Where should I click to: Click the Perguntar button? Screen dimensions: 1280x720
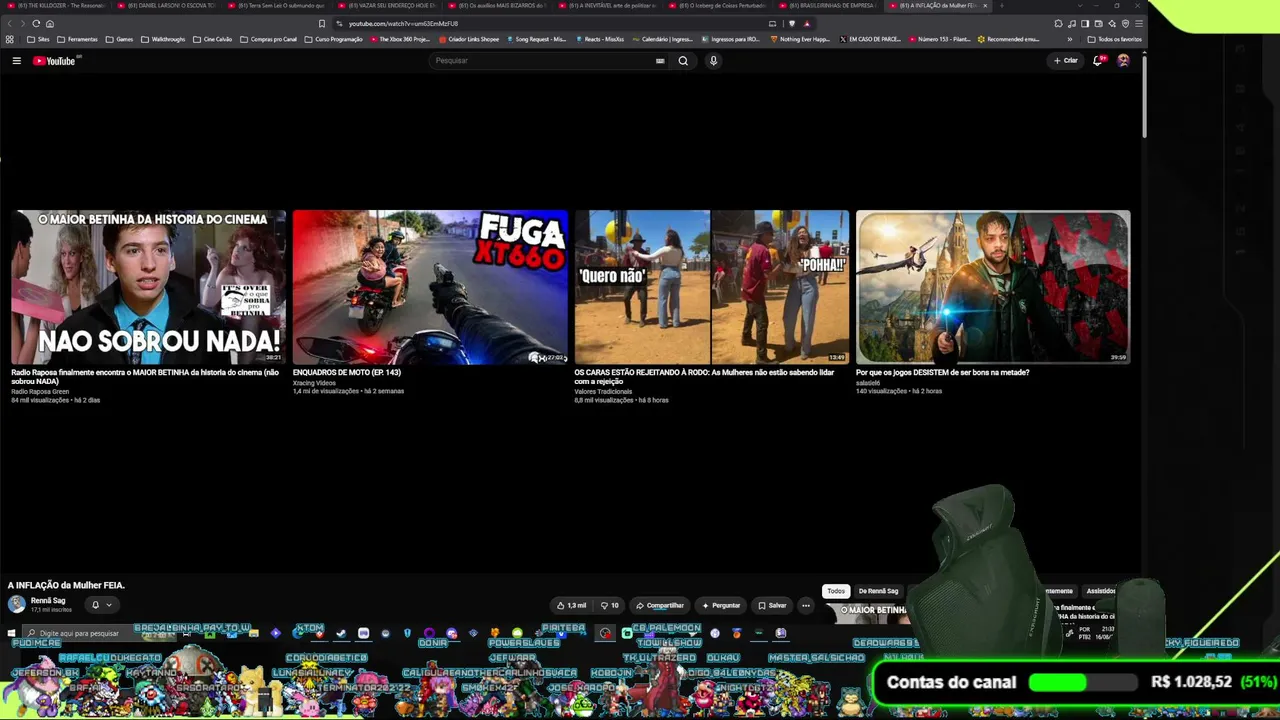pos(721,605)
